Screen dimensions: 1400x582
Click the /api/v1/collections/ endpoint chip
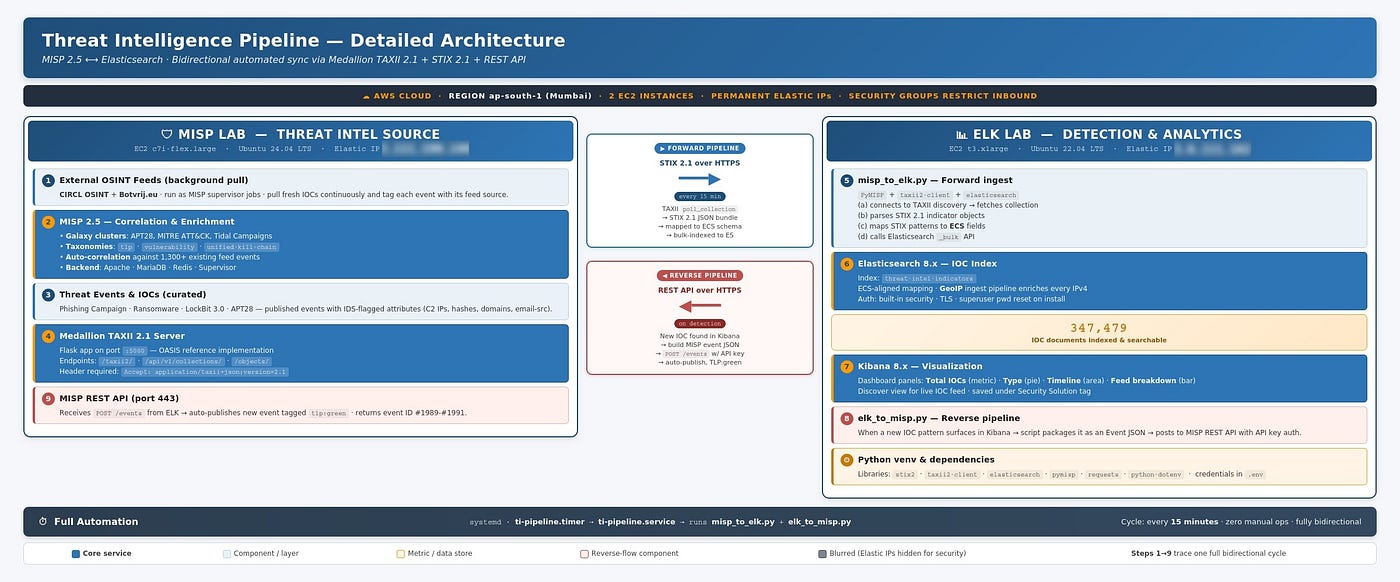coord(184,361)
